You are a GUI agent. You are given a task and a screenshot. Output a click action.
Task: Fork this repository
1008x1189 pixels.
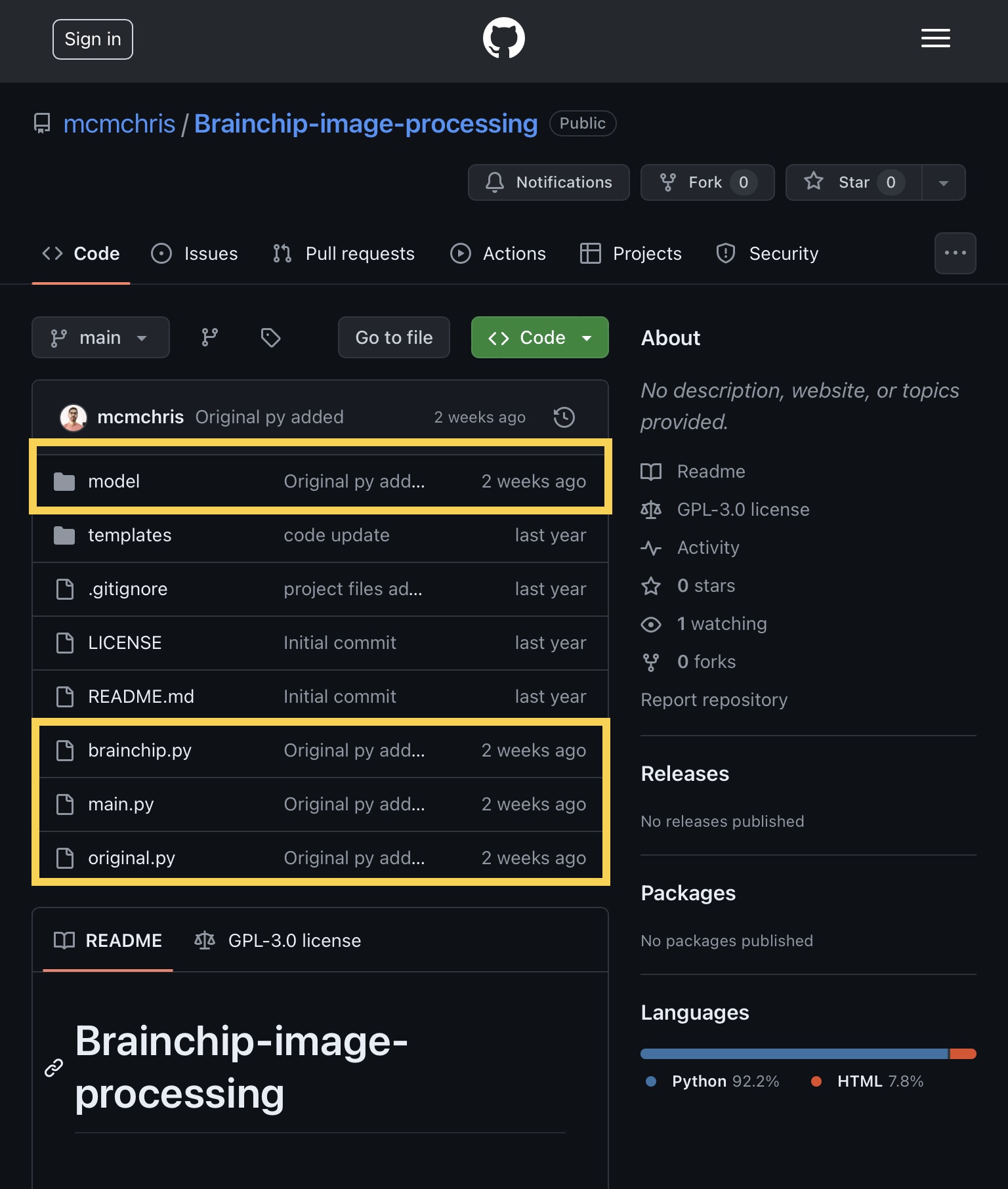point(707,182)
